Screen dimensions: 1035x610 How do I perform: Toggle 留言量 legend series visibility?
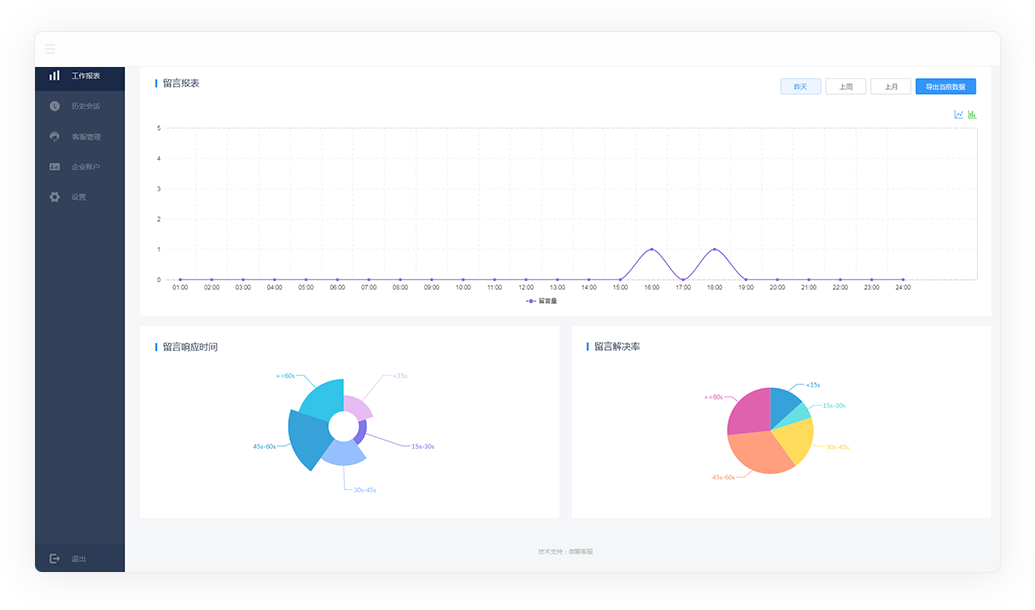[x=541, y=301]
